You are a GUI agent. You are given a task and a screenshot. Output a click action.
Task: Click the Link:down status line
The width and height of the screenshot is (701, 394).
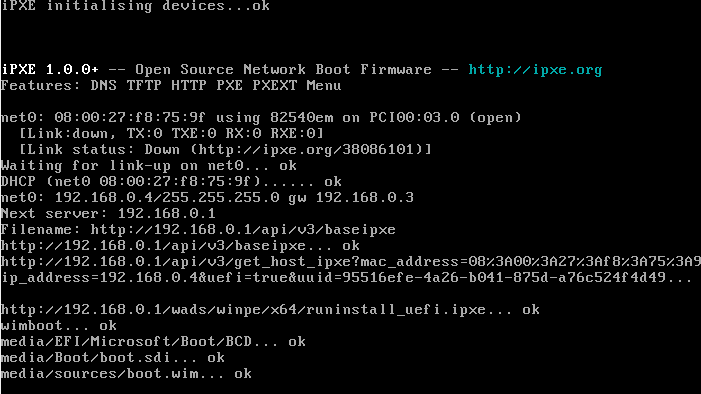pos(171,134)
